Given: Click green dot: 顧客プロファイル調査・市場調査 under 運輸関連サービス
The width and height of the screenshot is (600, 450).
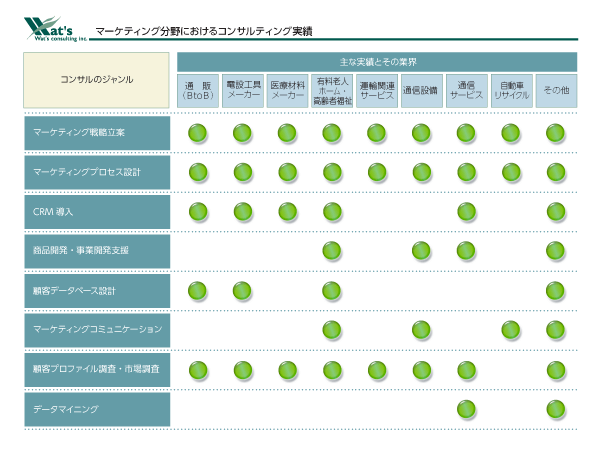Looking at the screenshot, I should click(x=377, y=370).
